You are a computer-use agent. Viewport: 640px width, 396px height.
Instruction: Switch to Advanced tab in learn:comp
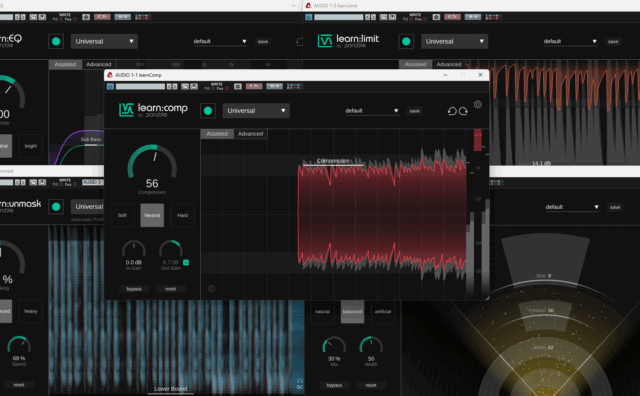(251, 133)
